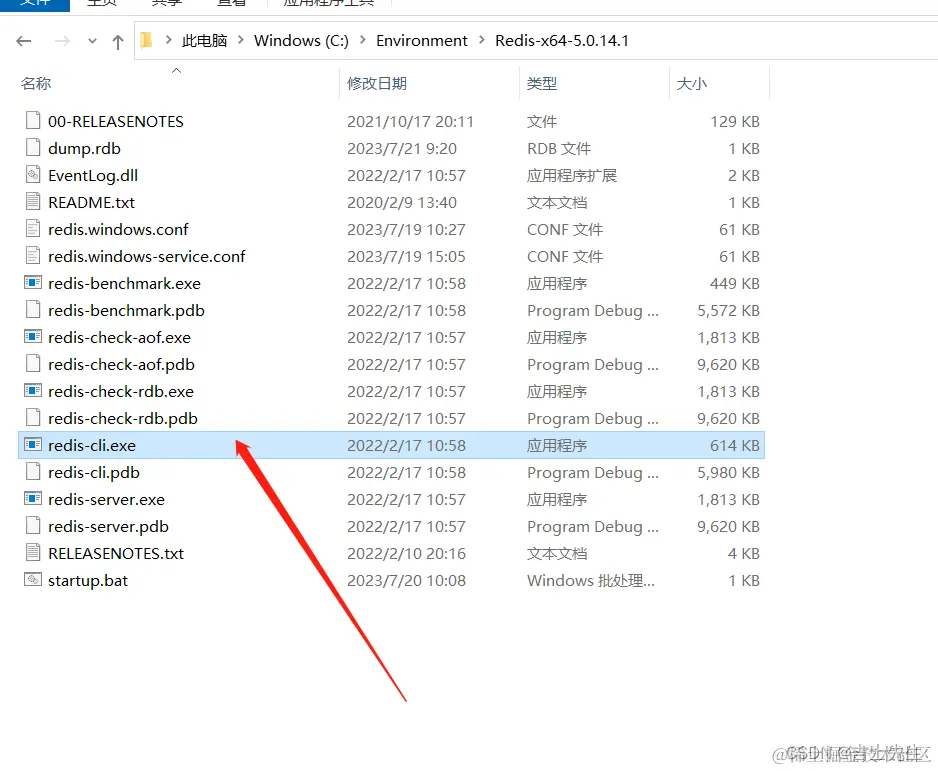Viewport: 938px width, 771px height.
Task: Click the 614 KB size cell
Action: pyautogui.click(x=735, y=446)
